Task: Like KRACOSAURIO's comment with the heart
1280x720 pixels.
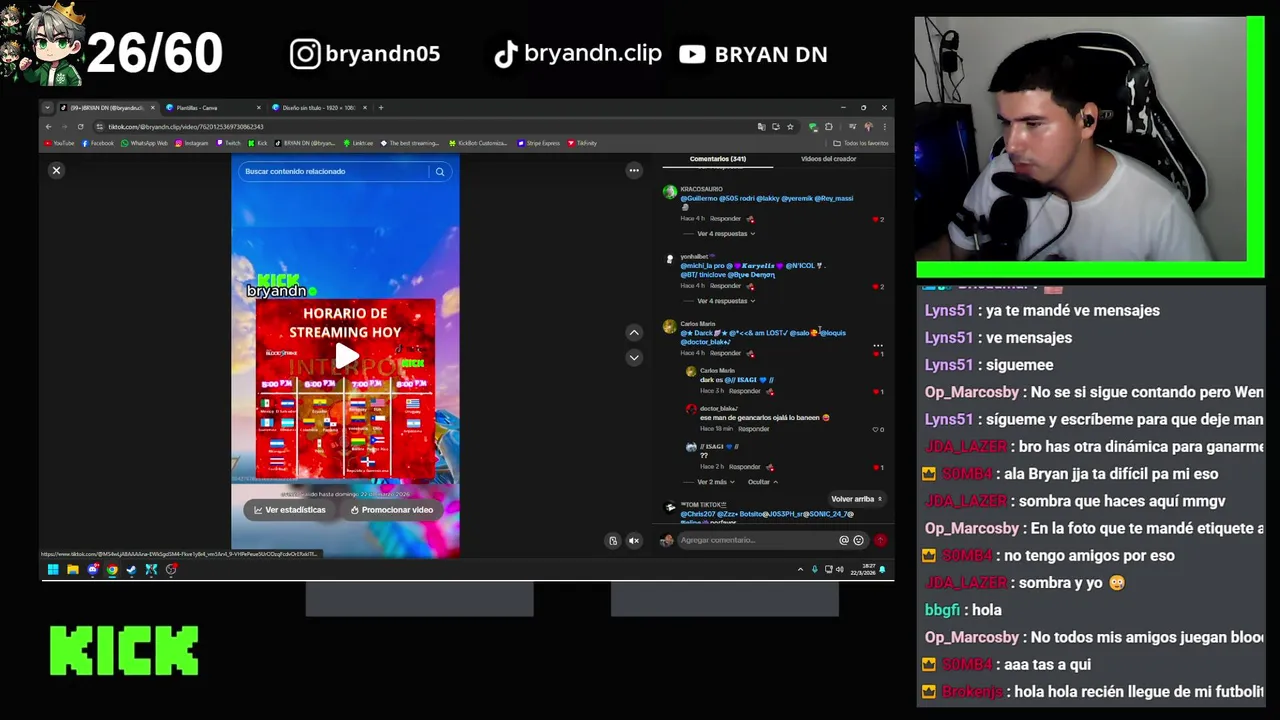Action: (x=877, y=219)
